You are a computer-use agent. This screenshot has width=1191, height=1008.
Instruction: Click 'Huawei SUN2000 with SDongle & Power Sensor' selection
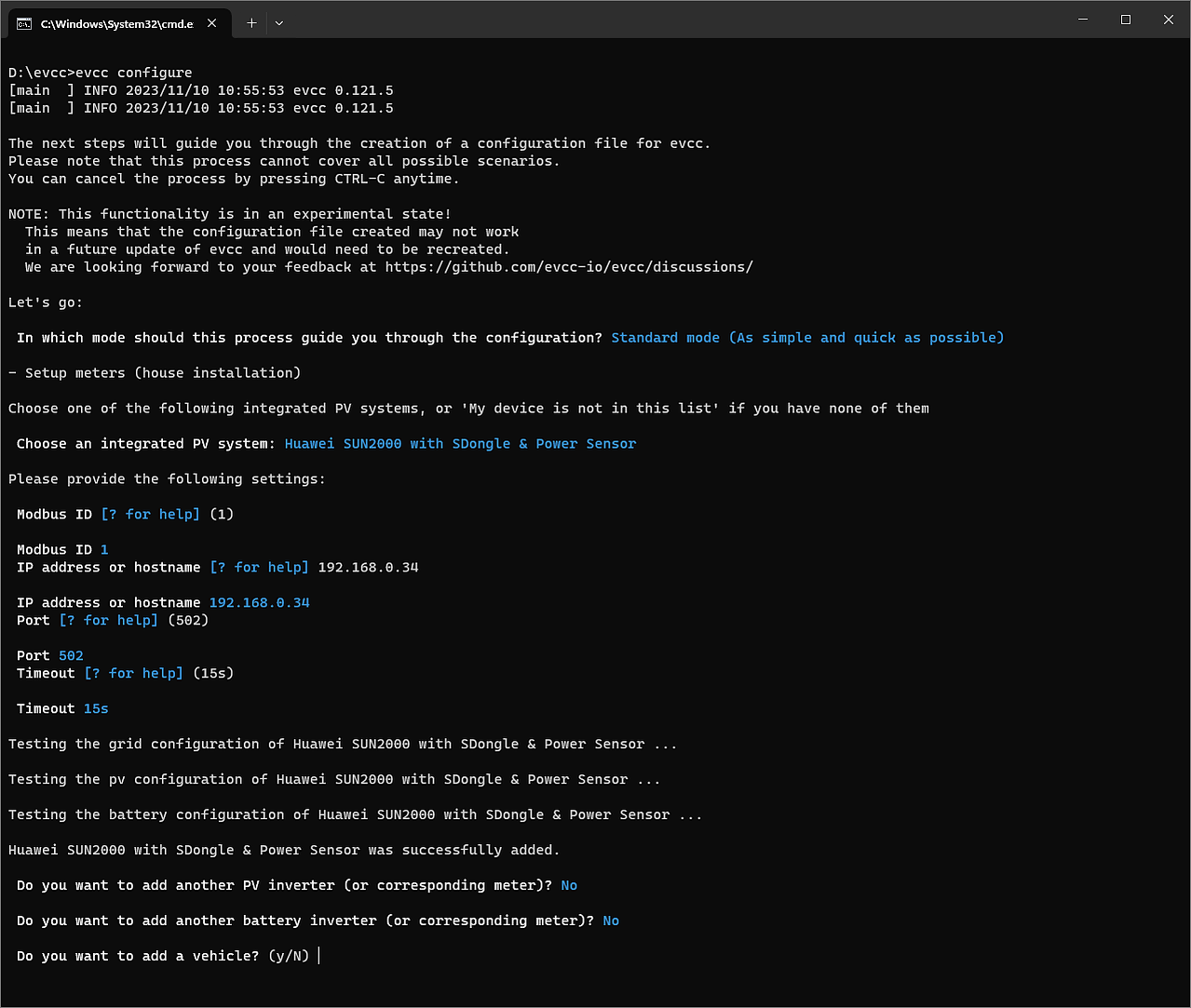pyautogui.click(x=460, y=444)
